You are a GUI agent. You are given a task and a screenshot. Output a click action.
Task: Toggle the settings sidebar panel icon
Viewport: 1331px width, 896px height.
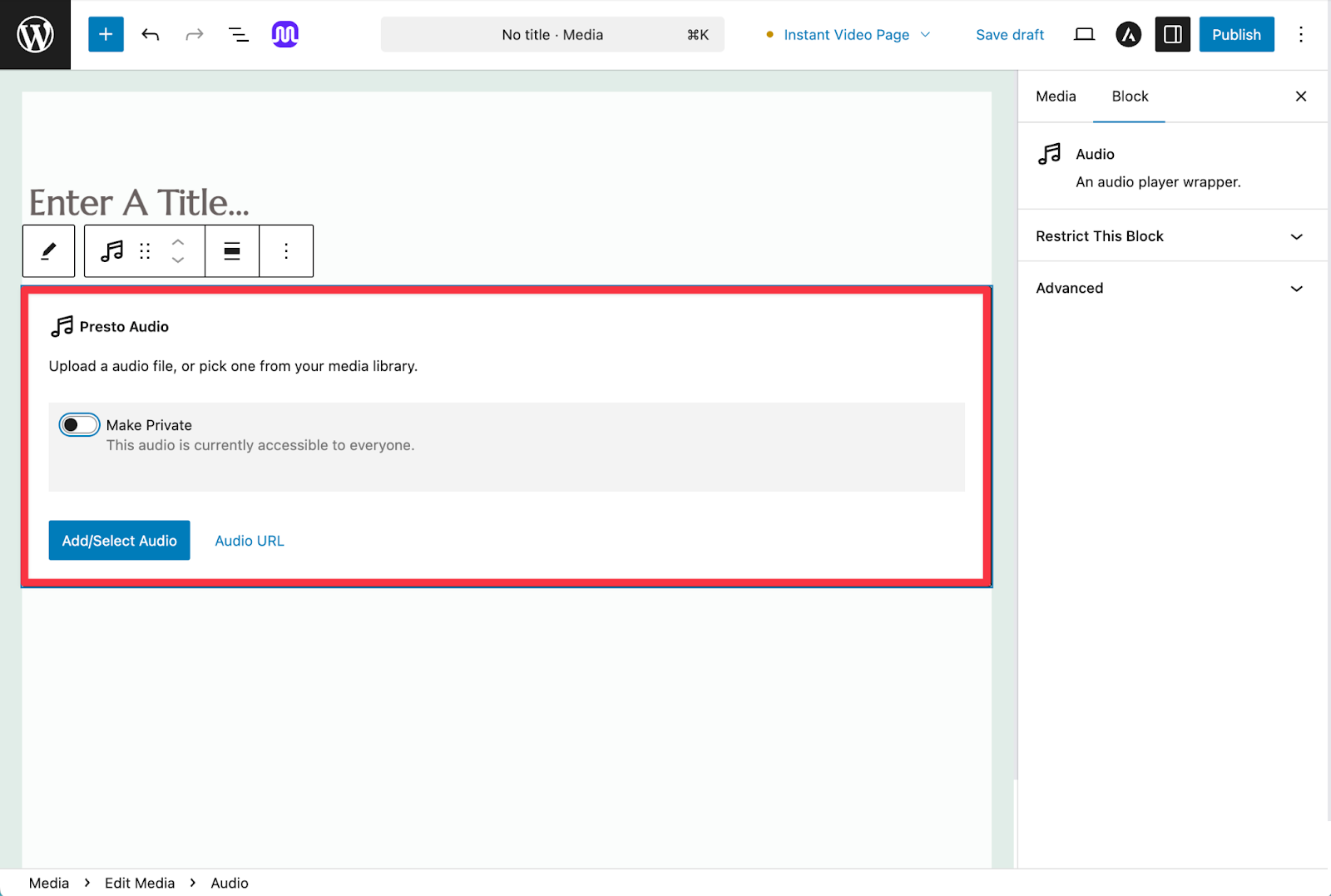(1172, 34)
